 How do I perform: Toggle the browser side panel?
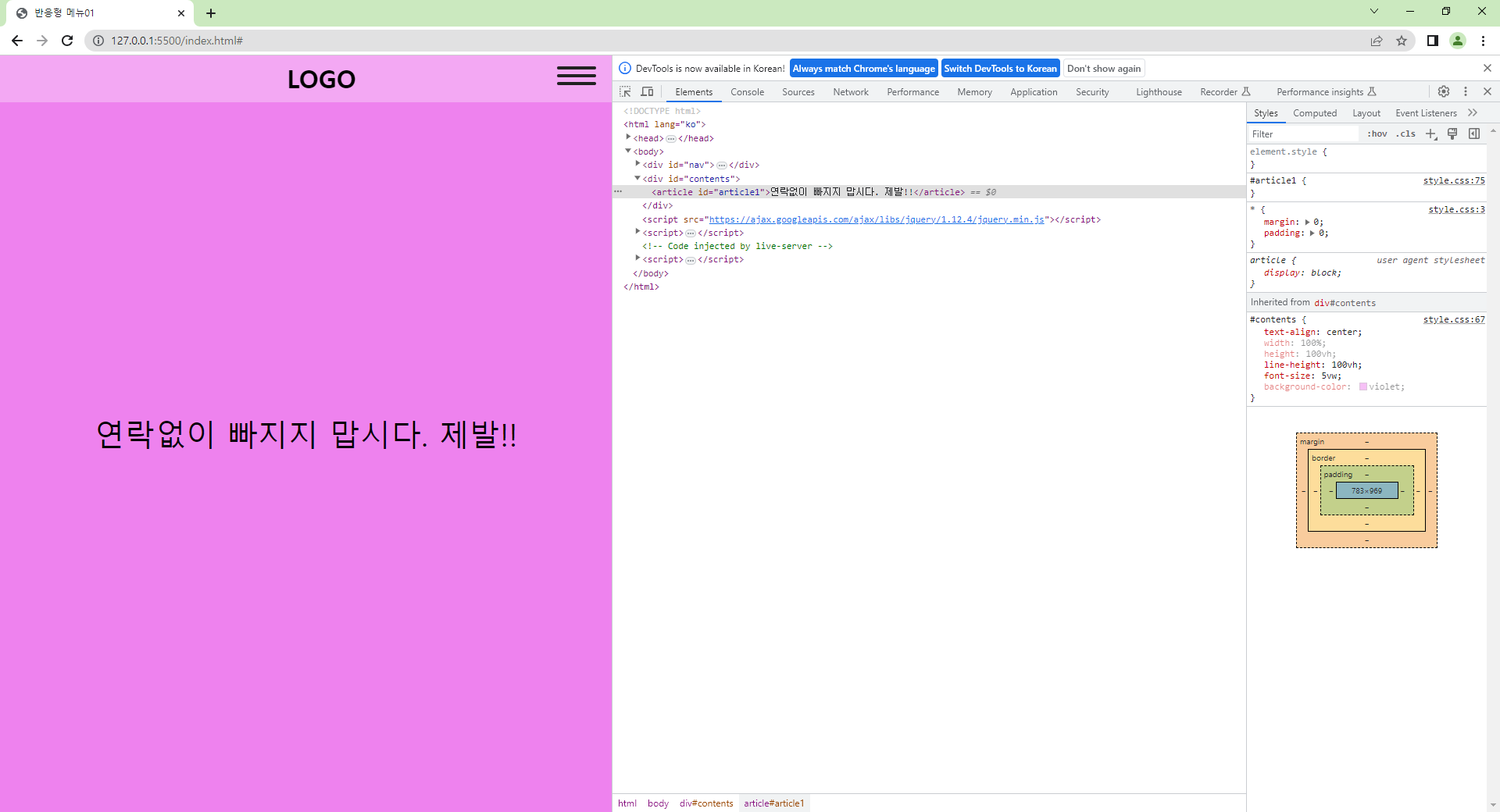pyautogui.click(x=1433, y=41)
